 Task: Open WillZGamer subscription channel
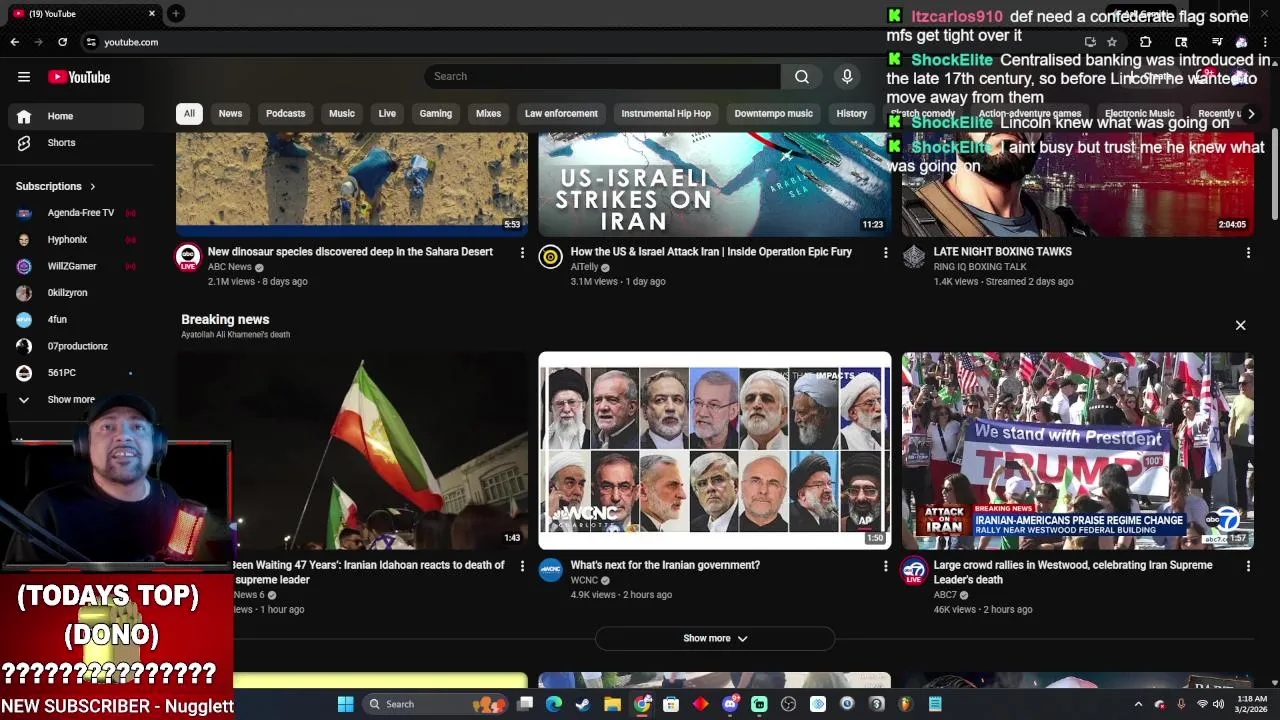[x=76, y=266]
